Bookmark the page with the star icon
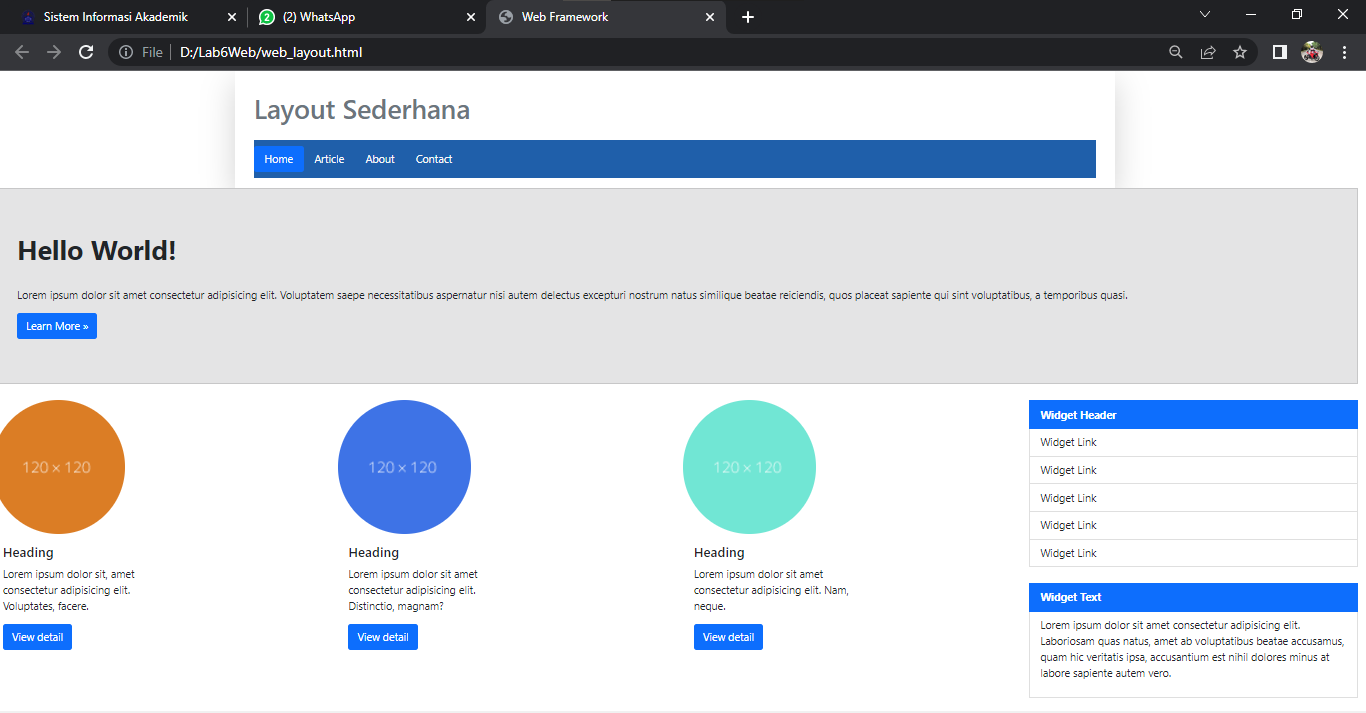This screenshot has width=1366, height=713. (x=1240, y=51)
